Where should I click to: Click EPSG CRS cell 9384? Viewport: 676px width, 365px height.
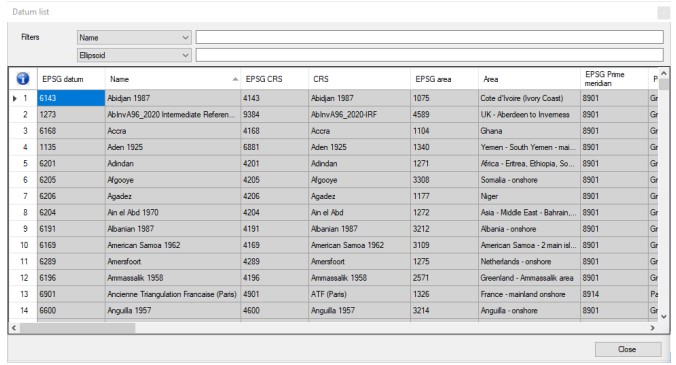coord(275,115)
